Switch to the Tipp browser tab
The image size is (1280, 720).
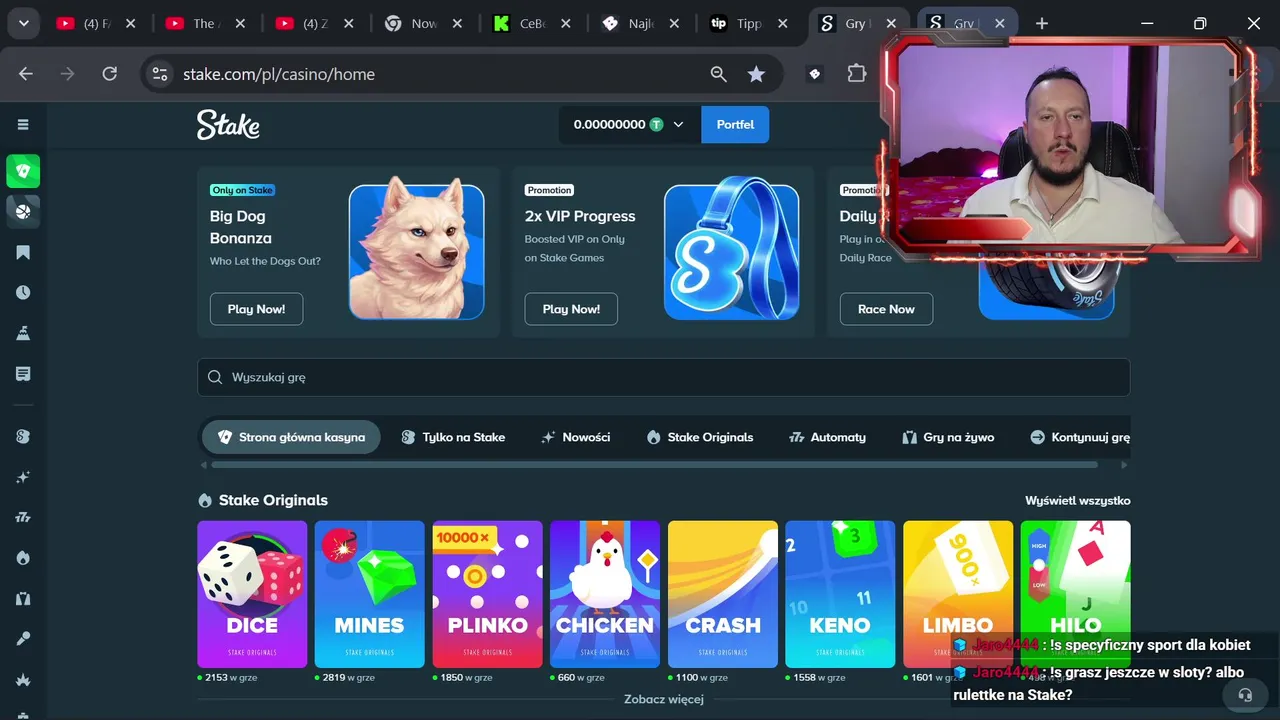(x=749, y=23)
